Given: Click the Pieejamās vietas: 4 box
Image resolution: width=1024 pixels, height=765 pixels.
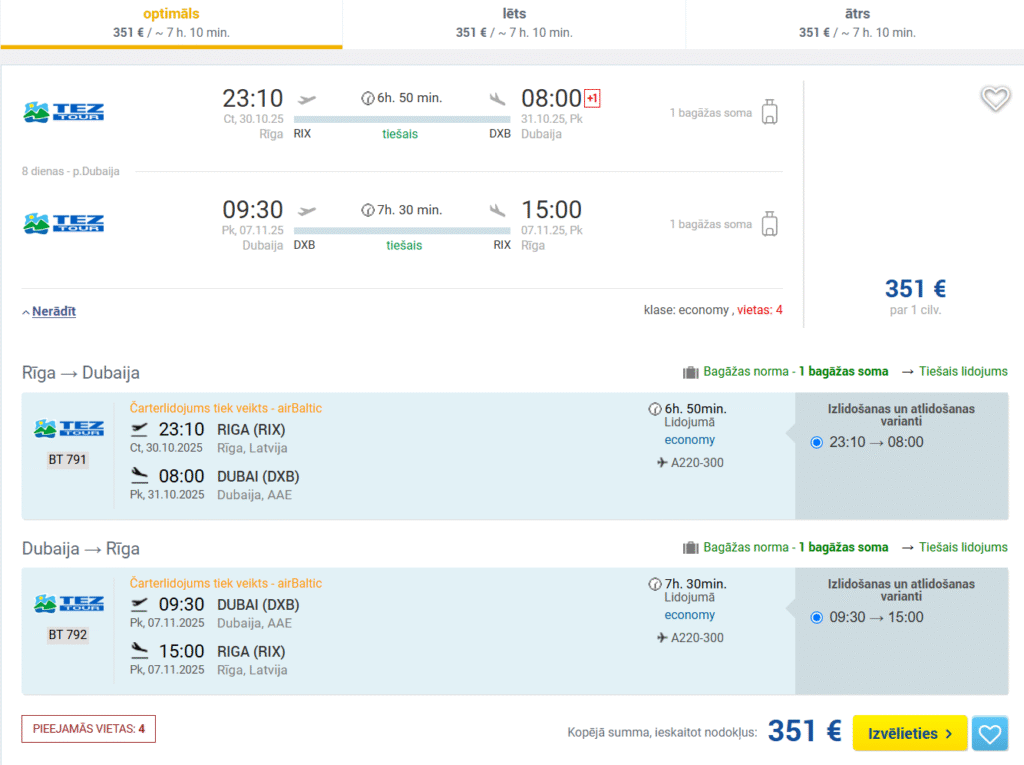Looking at the screenshot, I should (88, 729).
